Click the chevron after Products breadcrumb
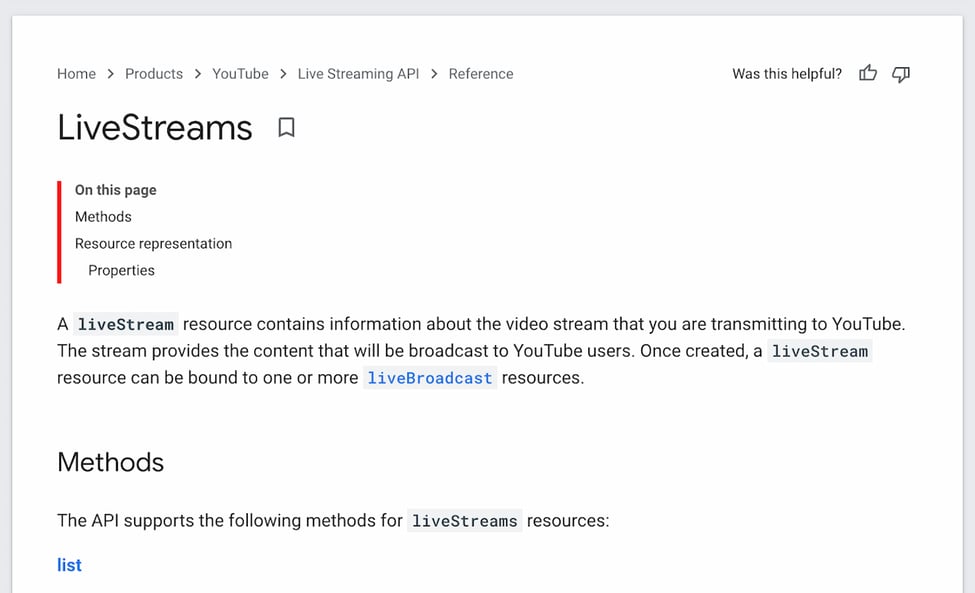 click(x=196, y=73)
